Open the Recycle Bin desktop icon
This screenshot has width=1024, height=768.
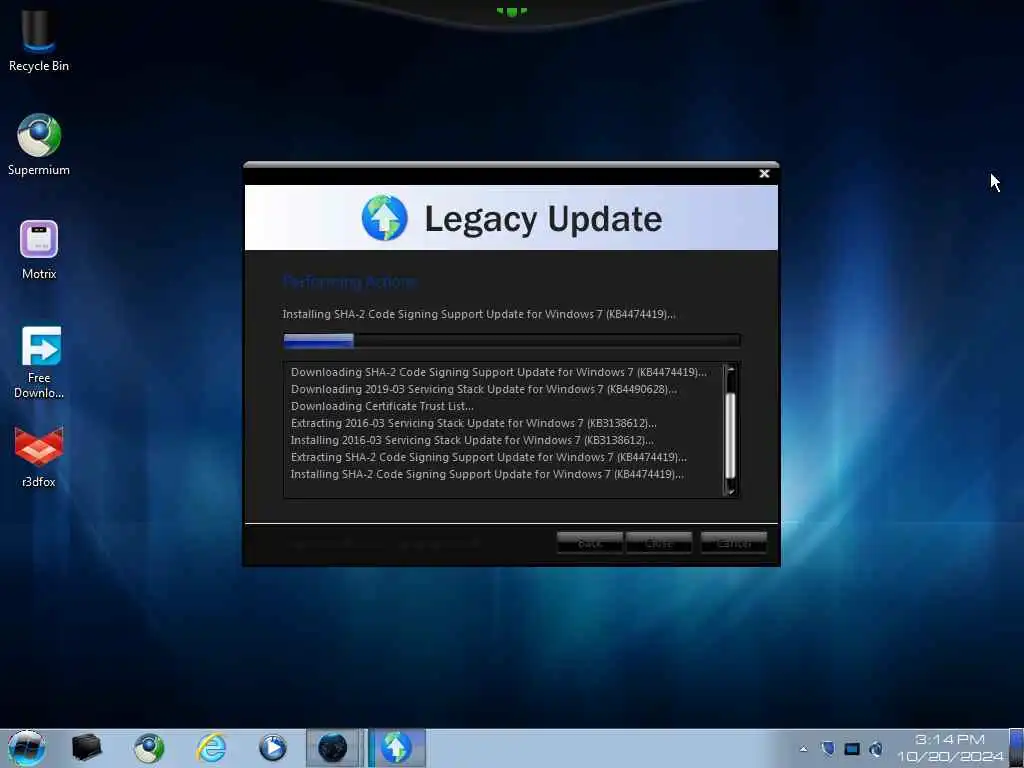tap(39, 39)
